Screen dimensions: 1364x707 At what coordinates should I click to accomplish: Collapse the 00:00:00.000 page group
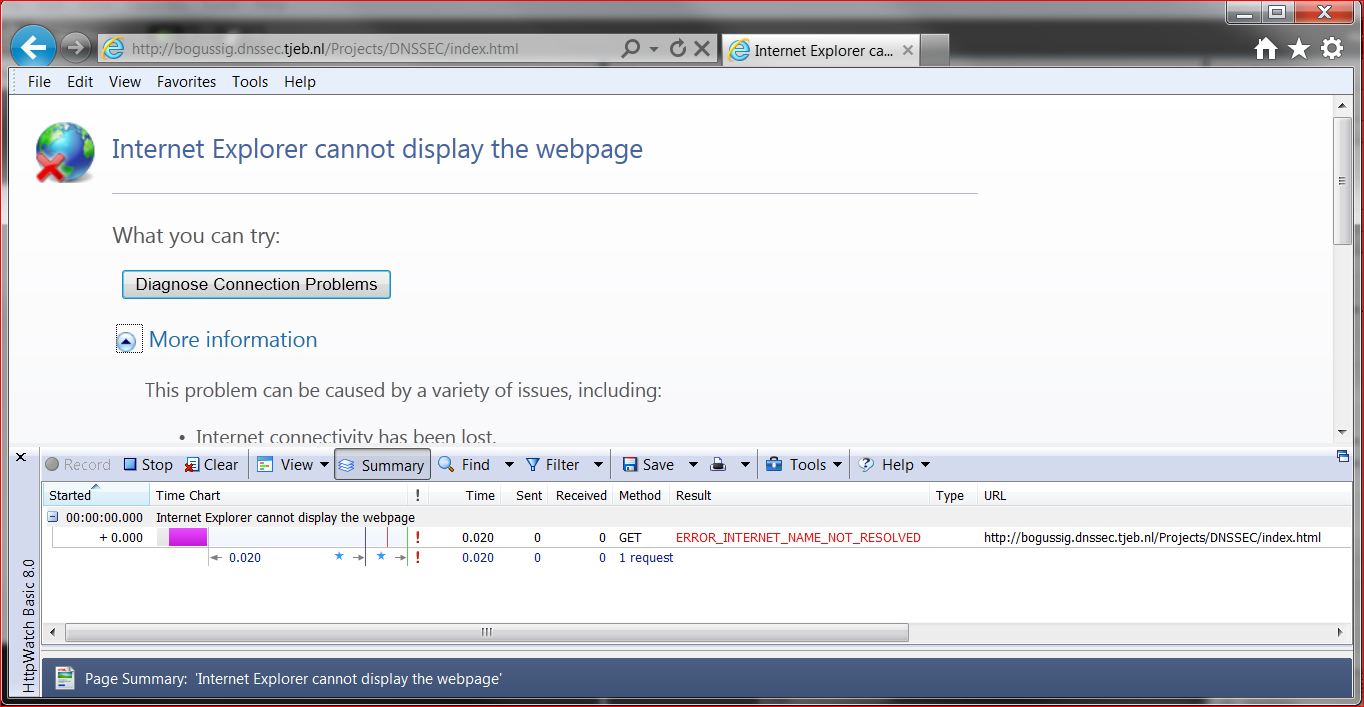click(x=53, y=517)
